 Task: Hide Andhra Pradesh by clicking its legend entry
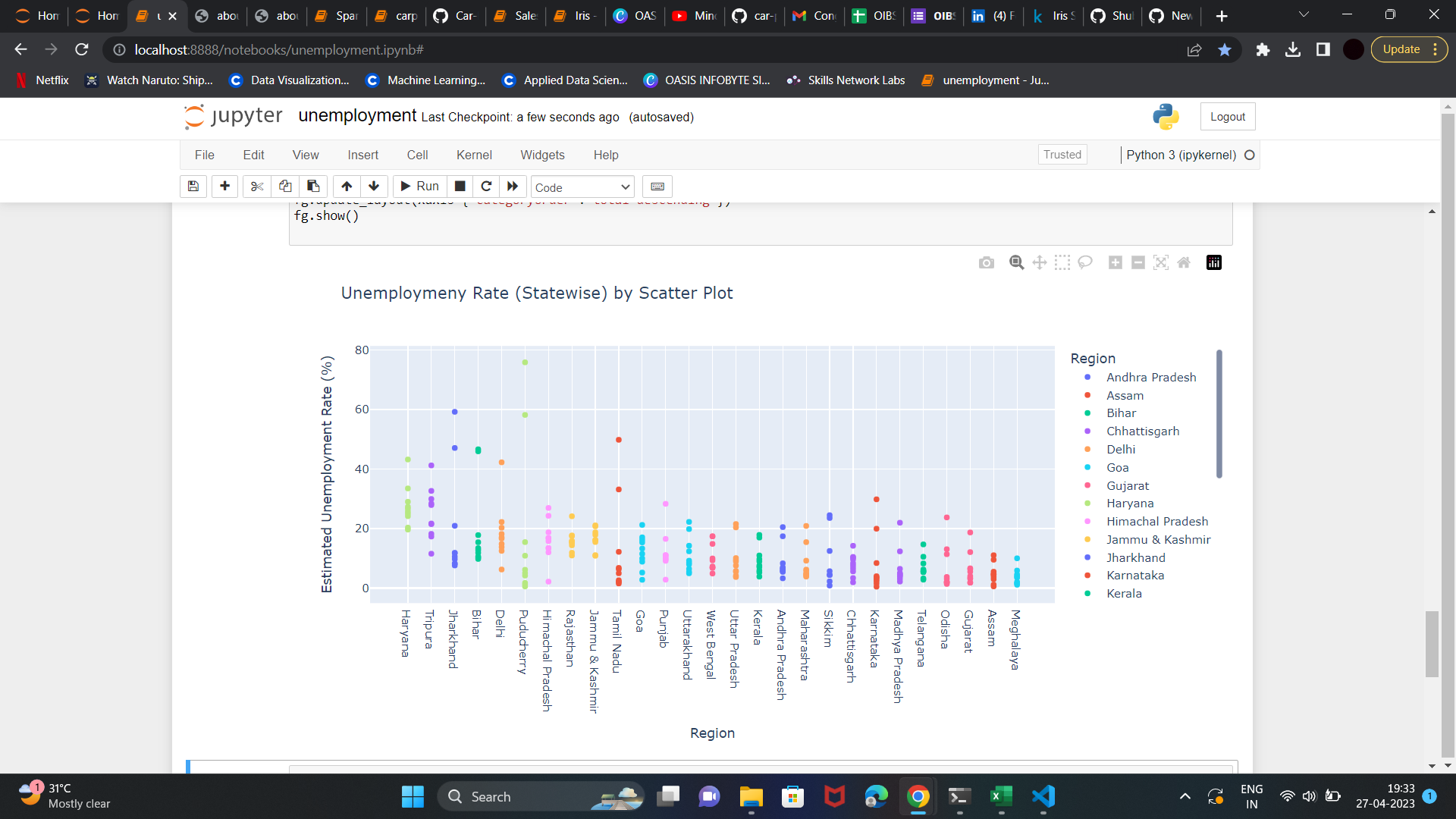(1151, 377)
